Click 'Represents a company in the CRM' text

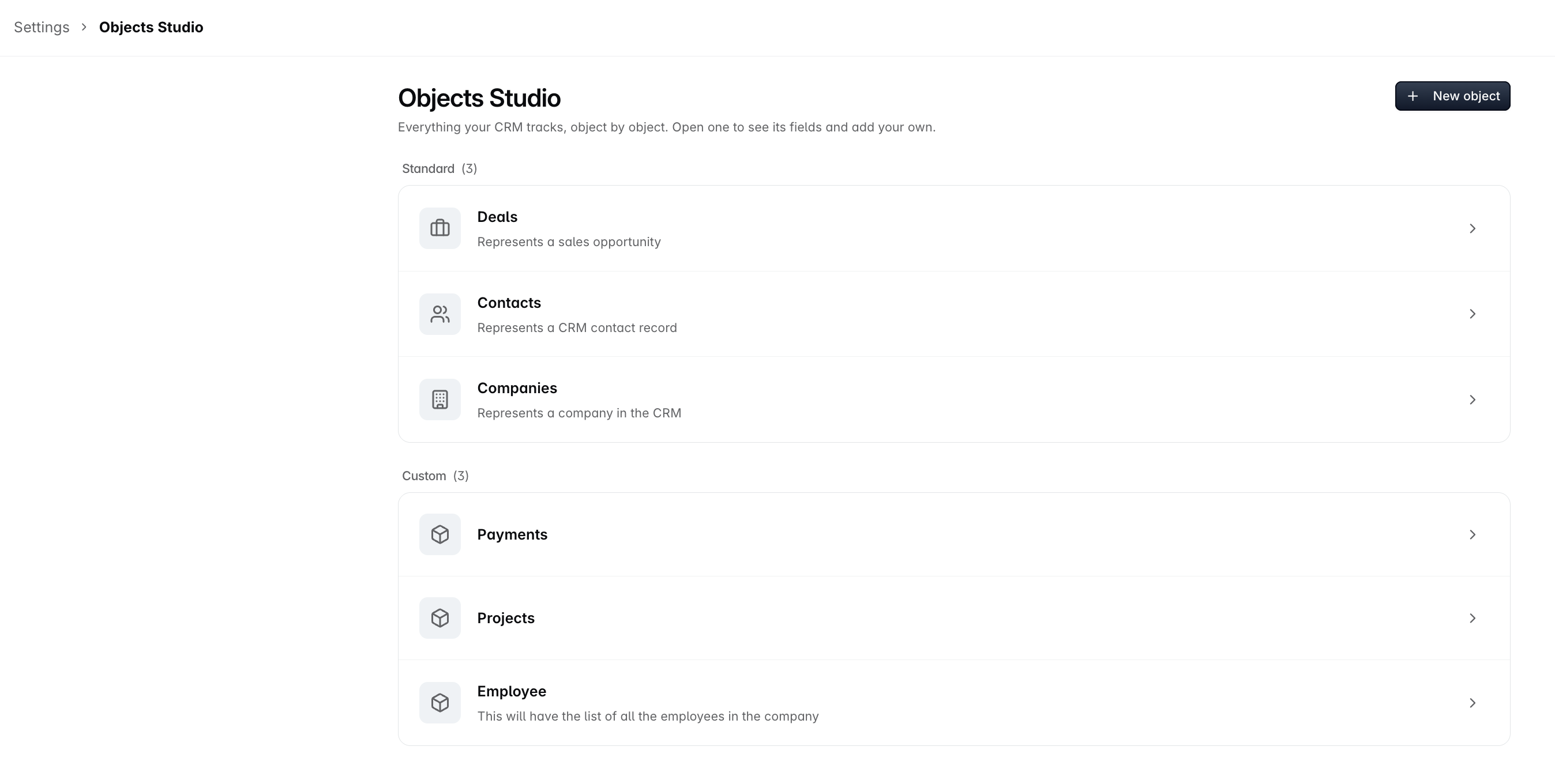point(580,413)
